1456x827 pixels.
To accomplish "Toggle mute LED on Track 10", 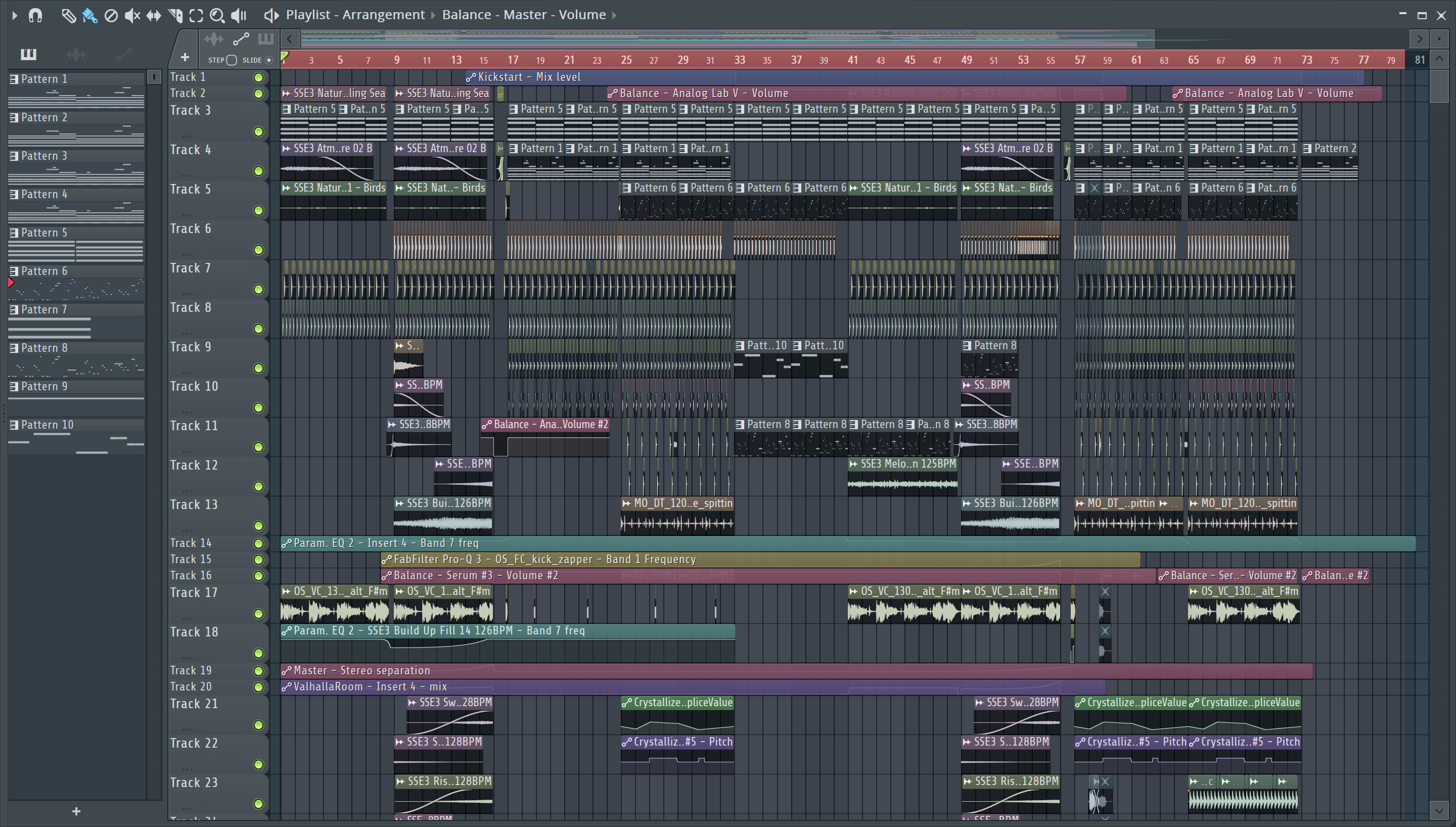I will click(258, 408).
